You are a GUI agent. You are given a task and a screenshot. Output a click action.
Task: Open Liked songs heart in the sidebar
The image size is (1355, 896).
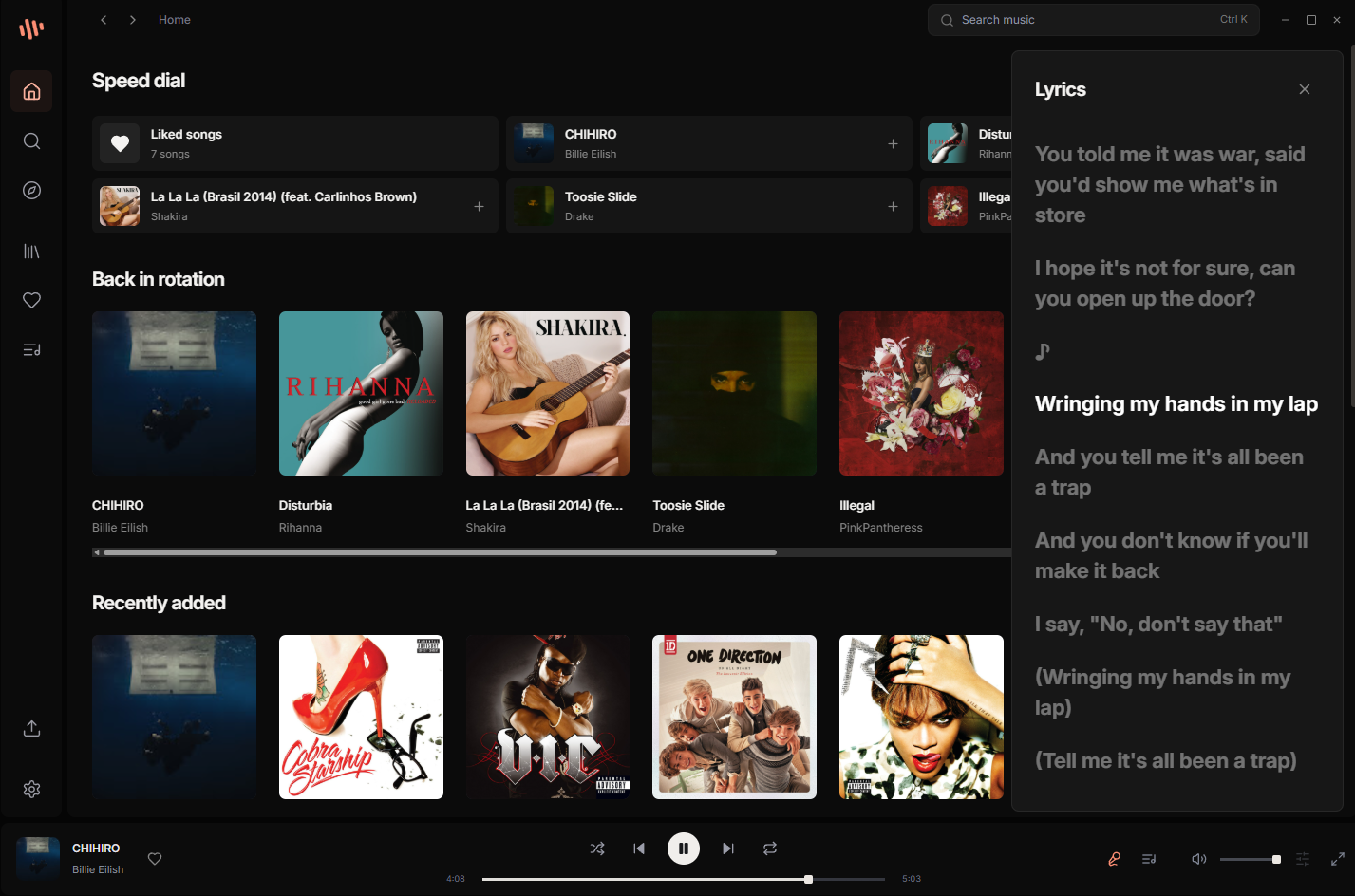tap(31, 301)
